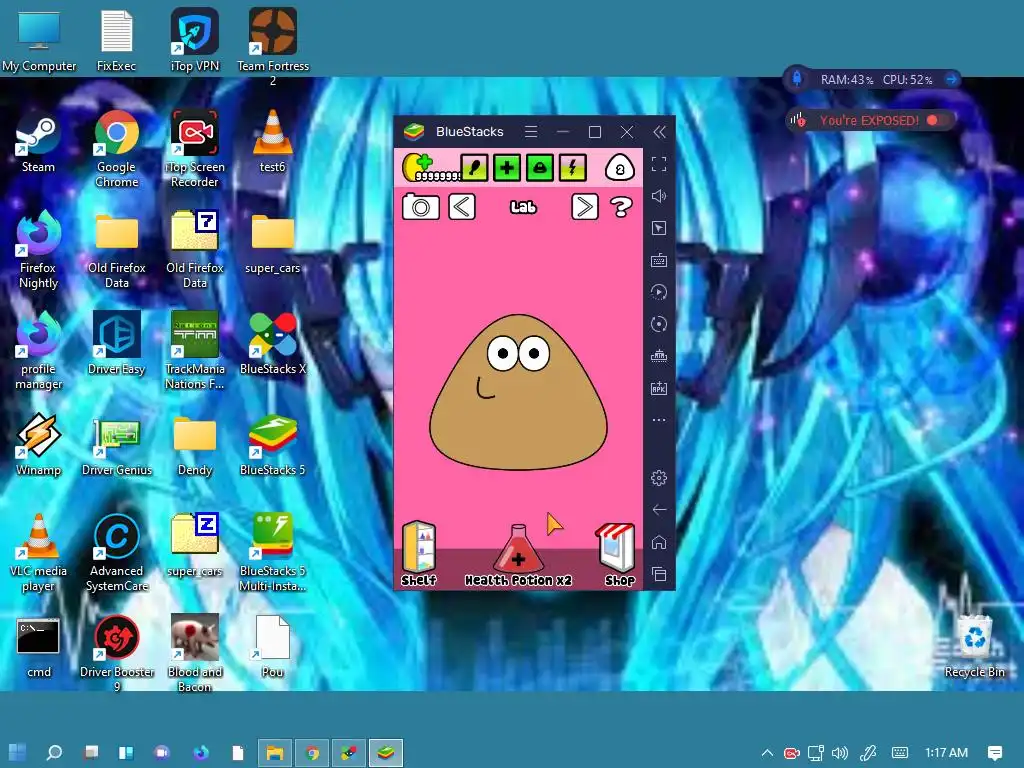Open BlueStacks memory trim icon
This screenshot has height=768, width=1024.
tap(659, 356)
